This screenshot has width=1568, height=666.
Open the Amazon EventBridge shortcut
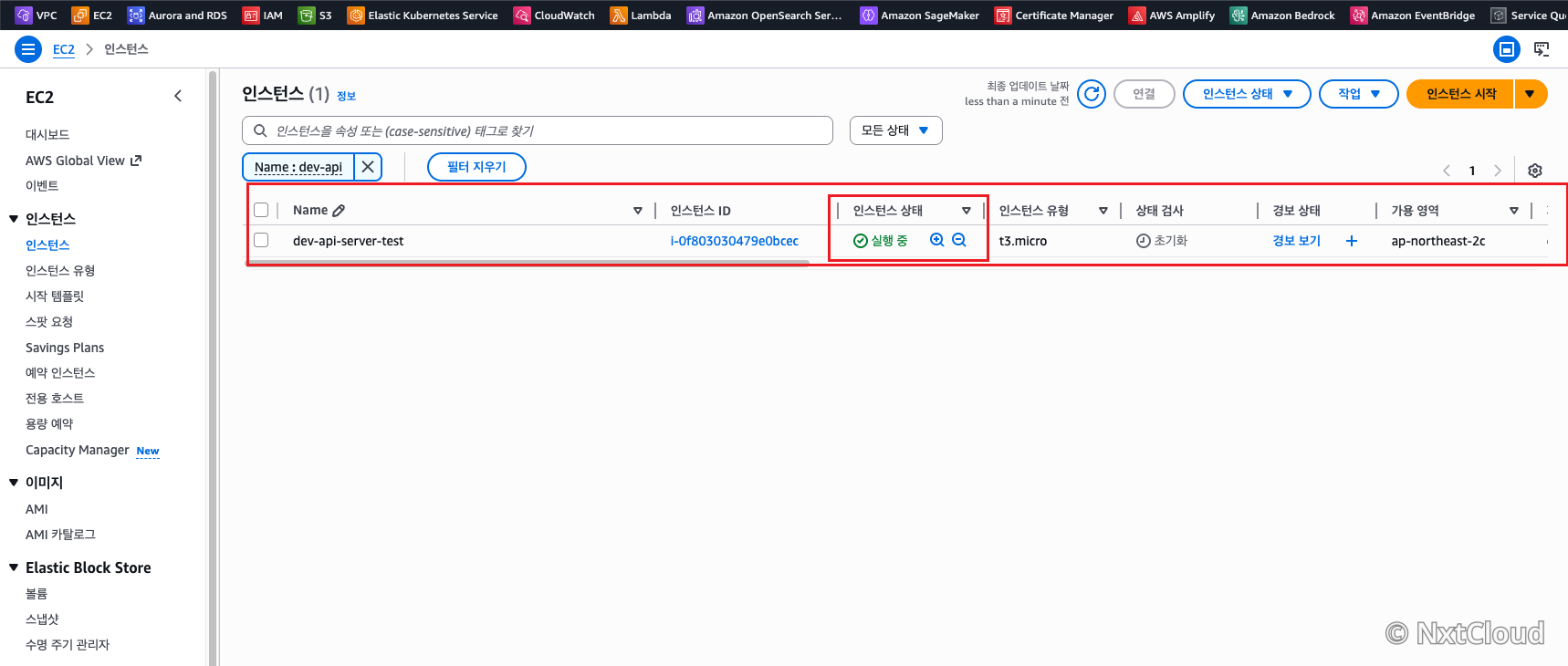point(1413,15)
